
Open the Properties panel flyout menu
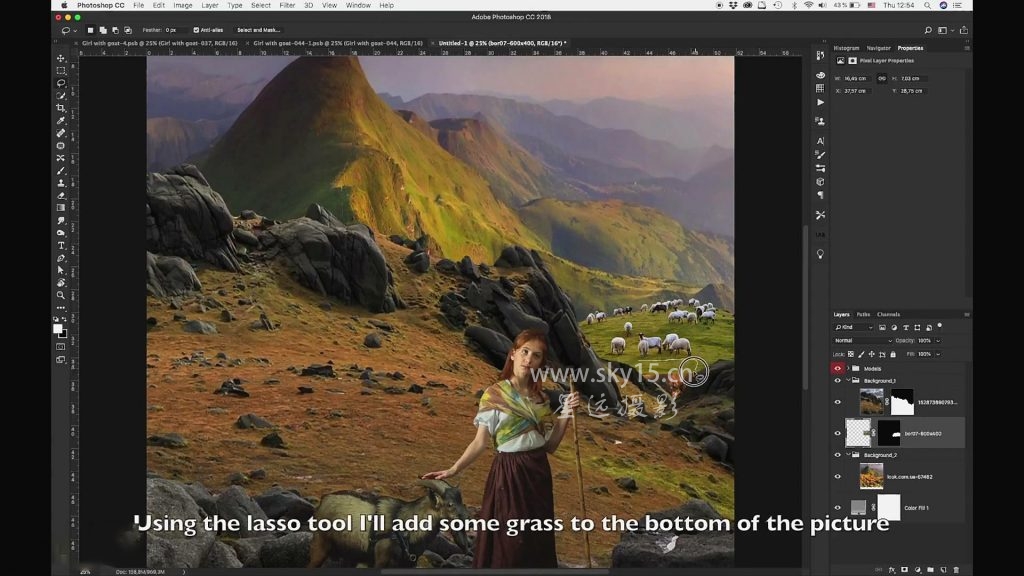pyautogui.click(x=967, y=48)
